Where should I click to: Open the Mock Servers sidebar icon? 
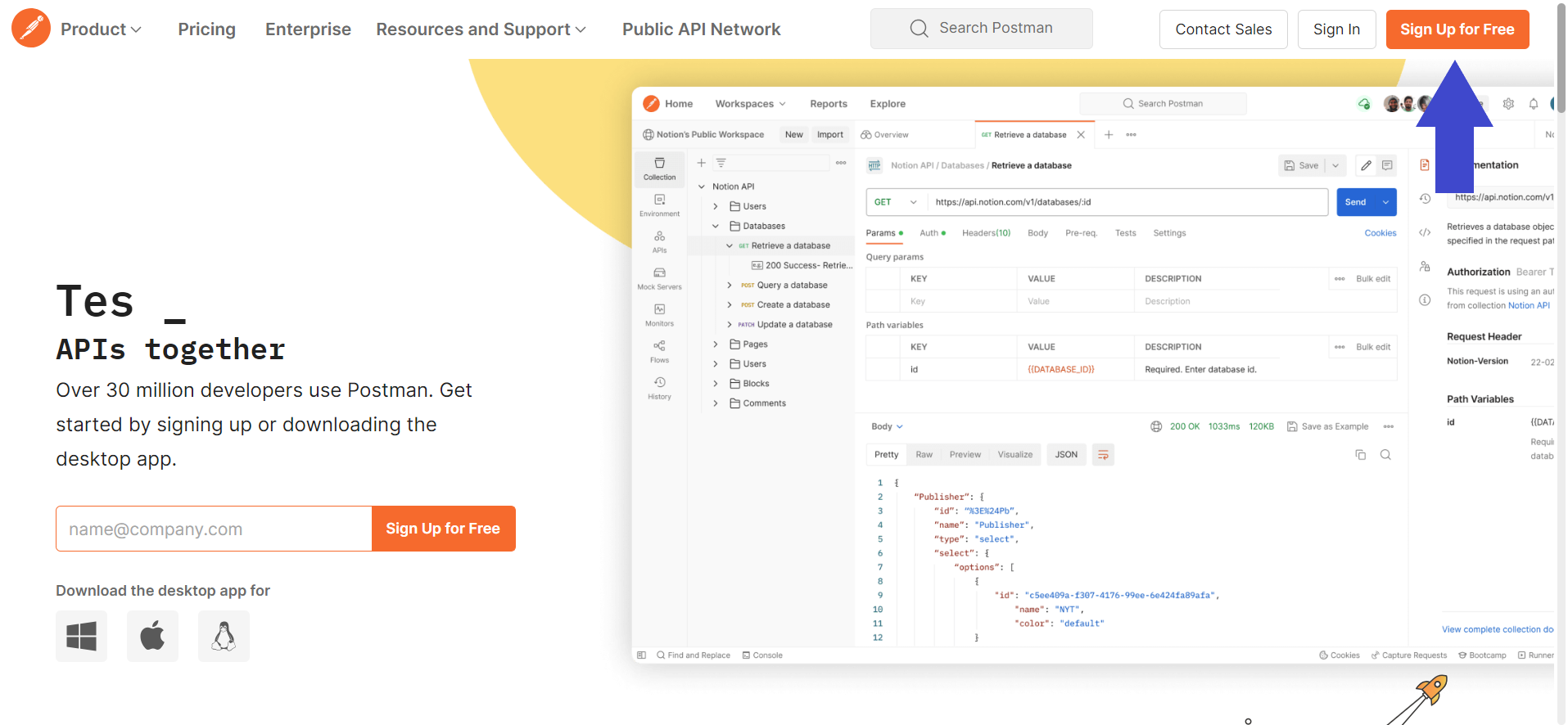[x=659, y=278]
